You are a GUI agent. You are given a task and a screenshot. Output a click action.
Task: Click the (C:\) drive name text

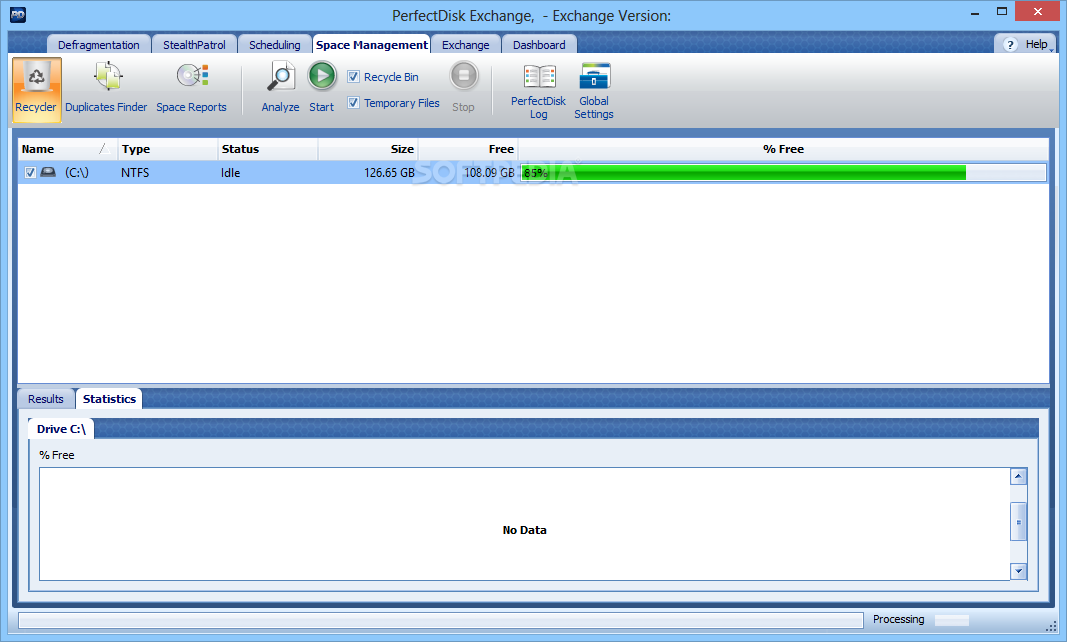tap(77, 173)
